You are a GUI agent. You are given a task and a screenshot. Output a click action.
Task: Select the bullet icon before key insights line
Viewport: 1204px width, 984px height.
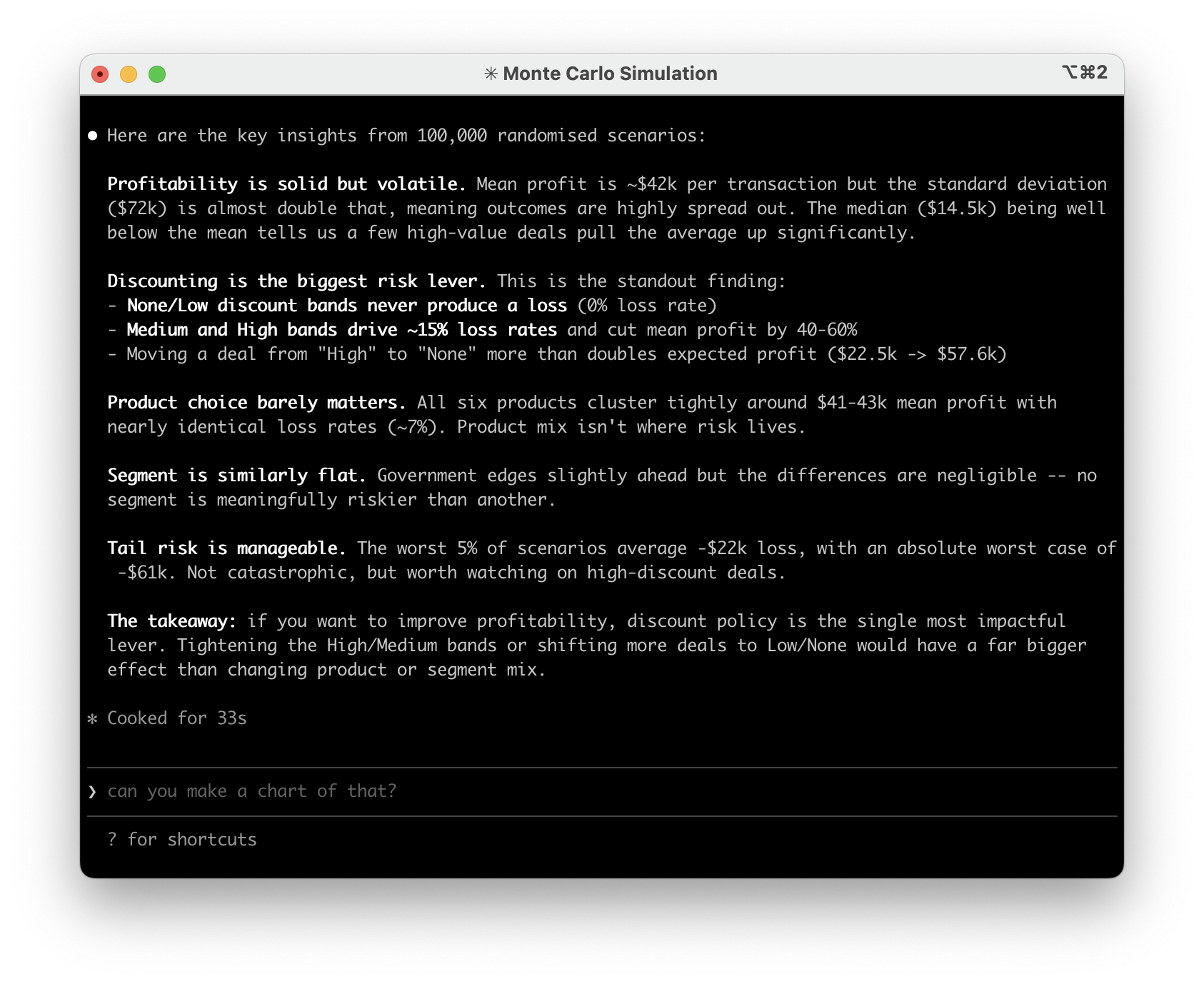(x=92, y=134)
